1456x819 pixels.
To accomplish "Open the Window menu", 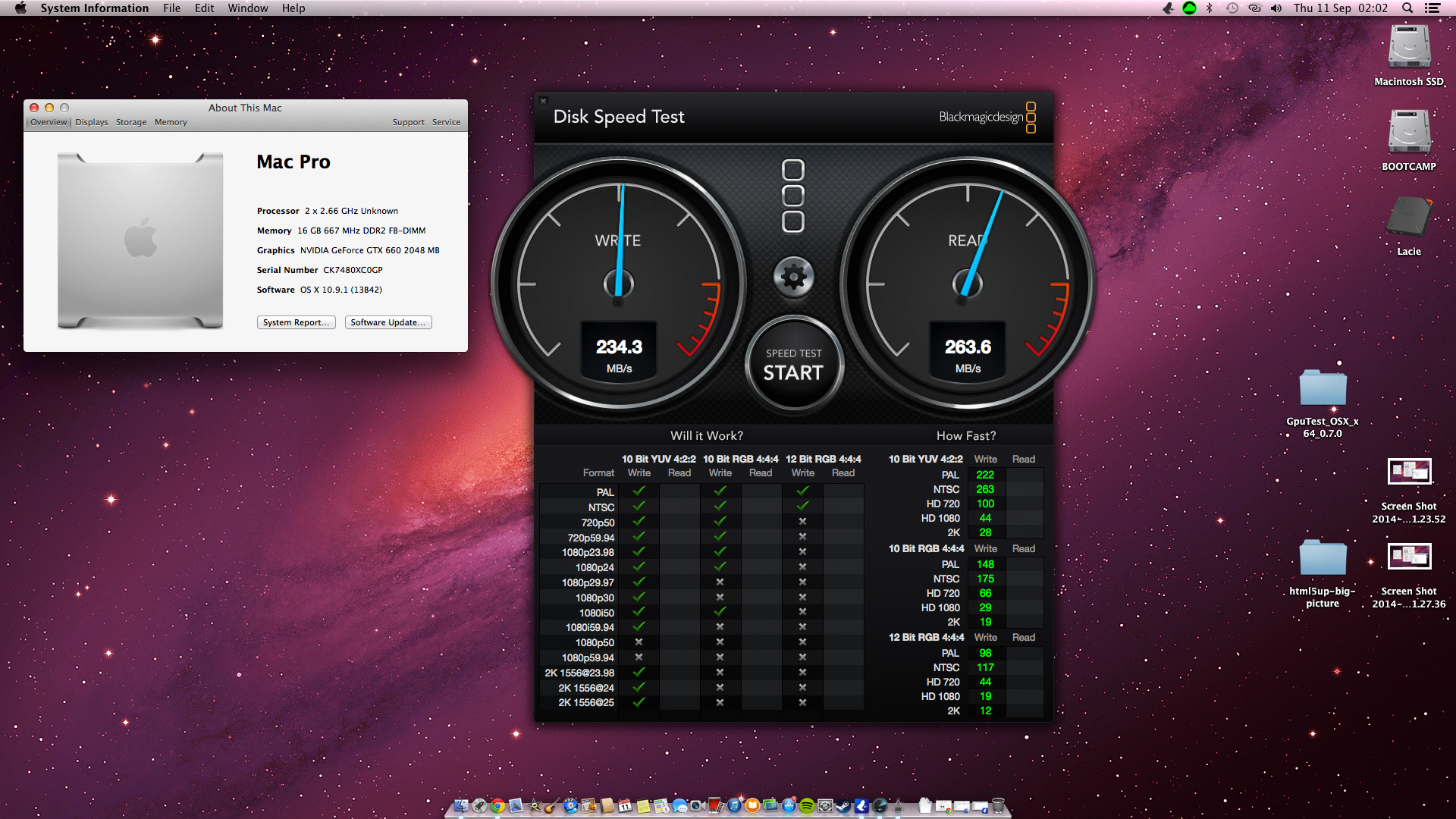I will (248, 8).
